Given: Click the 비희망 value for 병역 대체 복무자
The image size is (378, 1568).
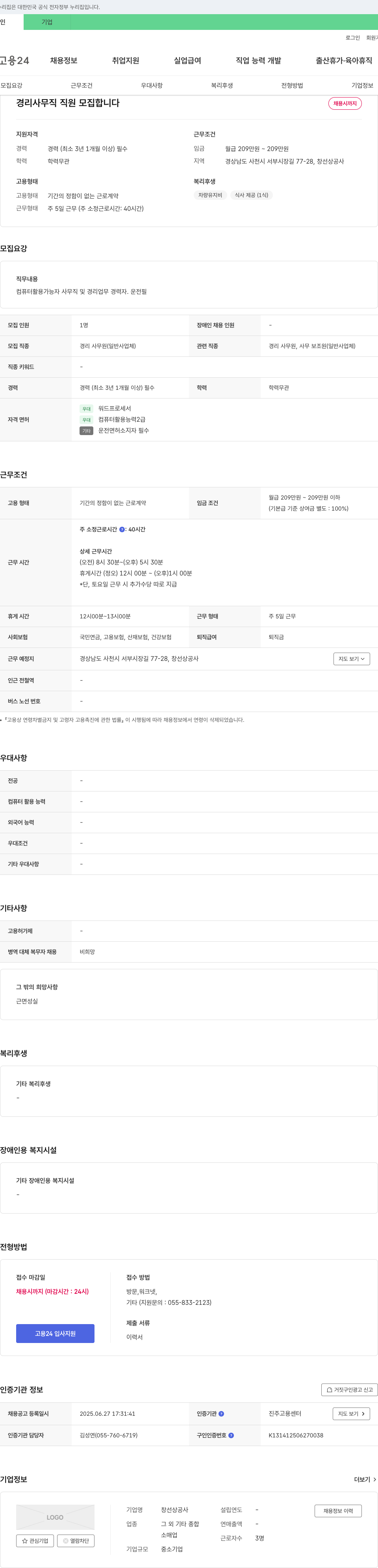Looking at the screenshot, I should 87,952.
